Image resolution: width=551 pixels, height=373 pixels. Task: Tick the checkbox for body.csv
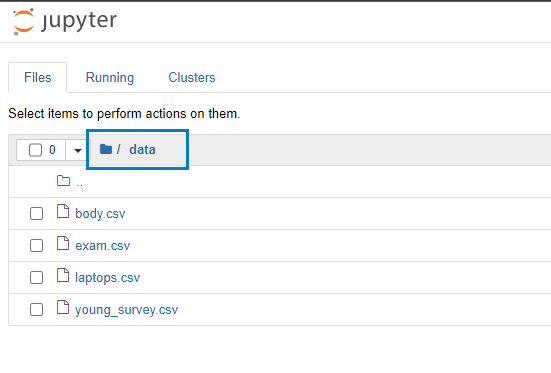pos(37,213)
